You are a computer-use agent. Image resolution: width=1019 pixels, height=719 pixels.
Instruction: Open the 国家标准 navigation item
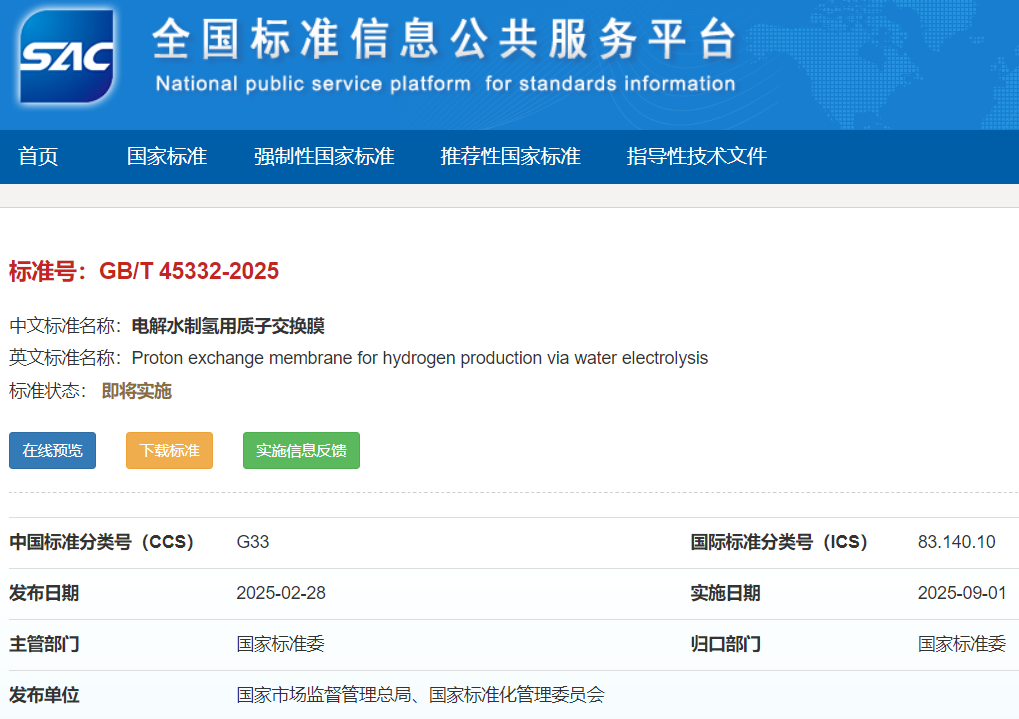(166, 157)
